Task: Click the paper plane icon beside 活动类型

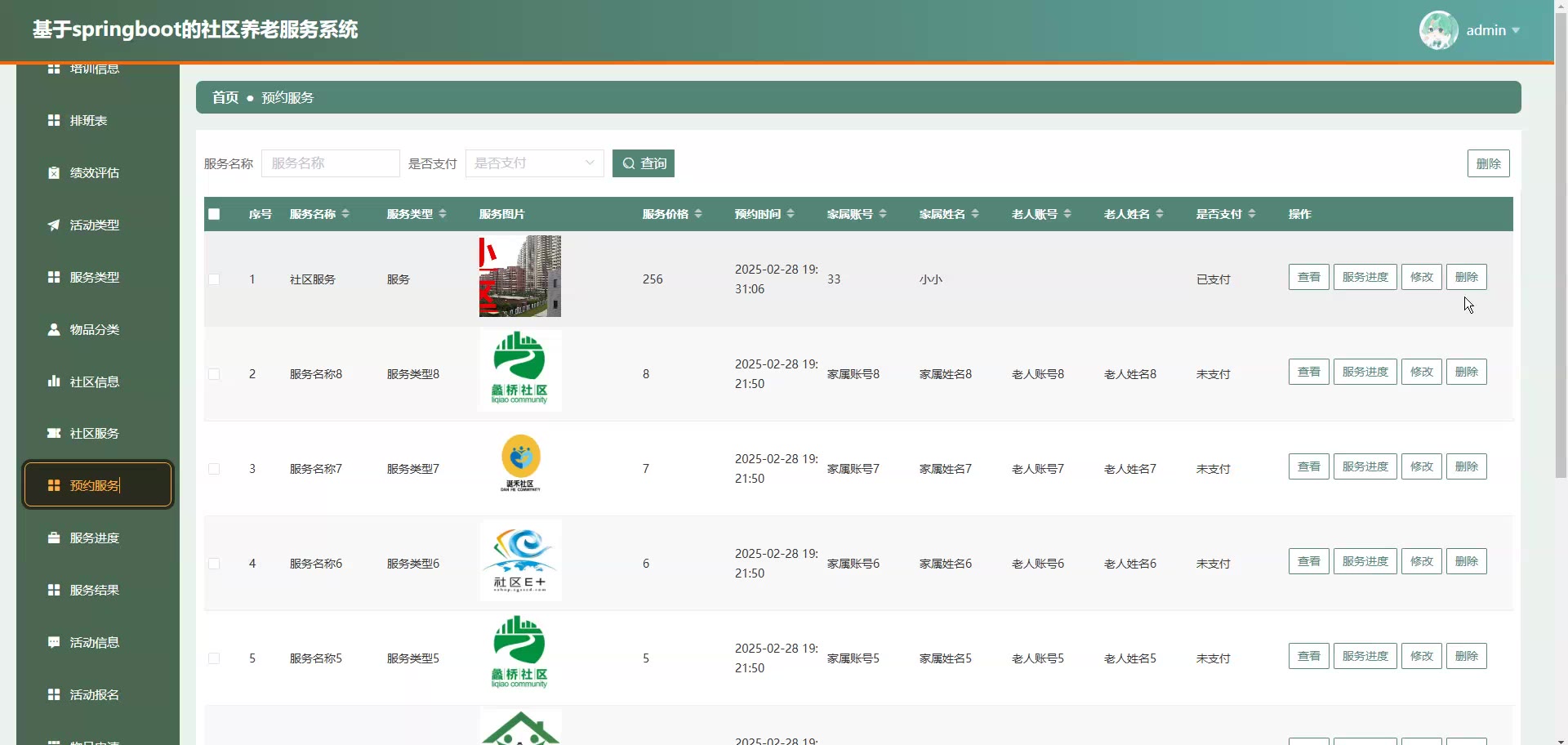Action: tap(54, 225)
